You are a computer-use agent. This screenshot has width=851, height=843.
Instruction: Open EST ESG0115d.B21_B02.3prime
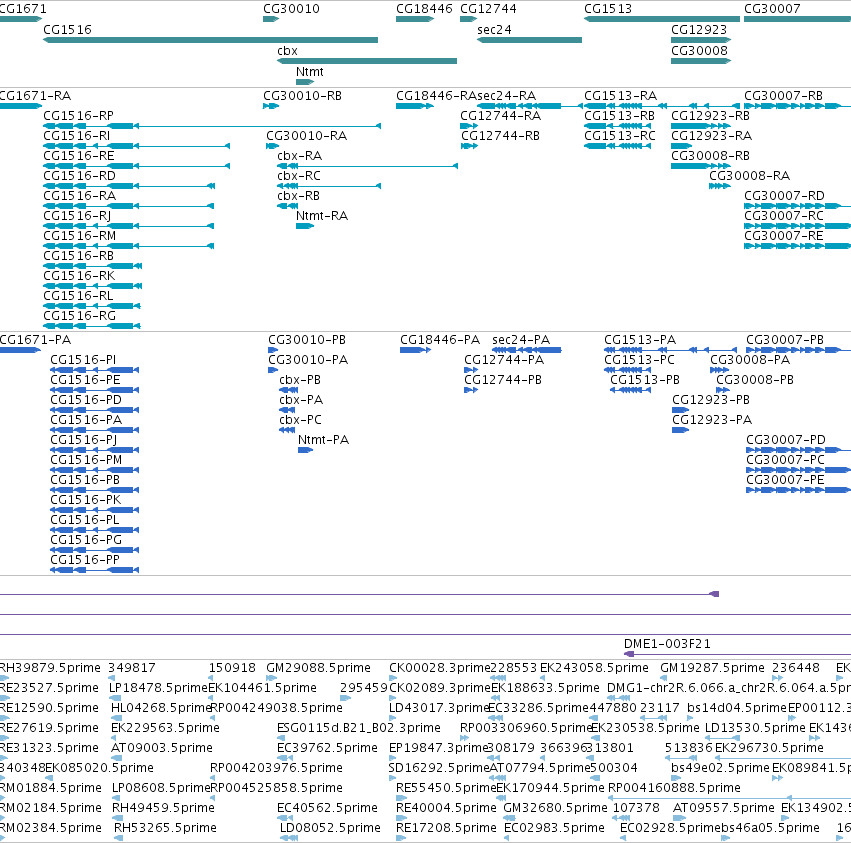point(359,728)
